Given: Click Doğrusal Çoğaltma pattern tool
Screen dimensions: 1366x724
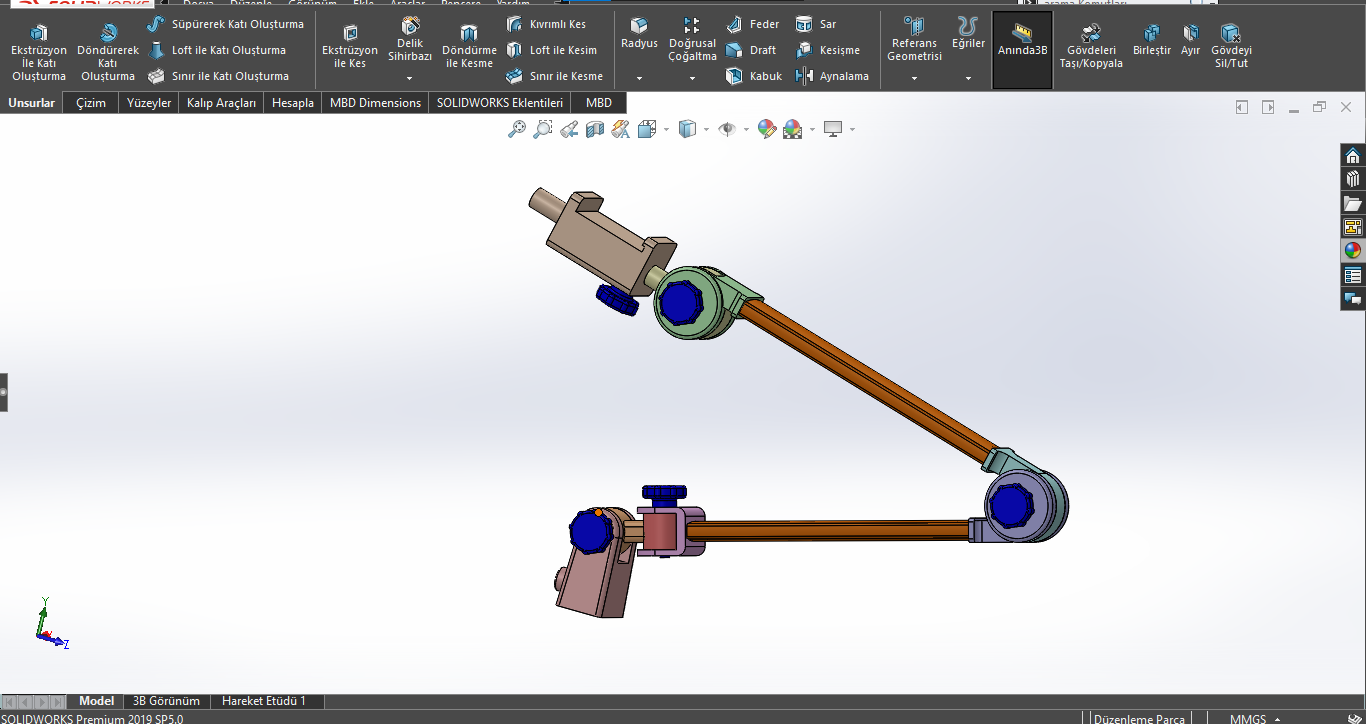Looking at the screenshot, I should point(692,40).
